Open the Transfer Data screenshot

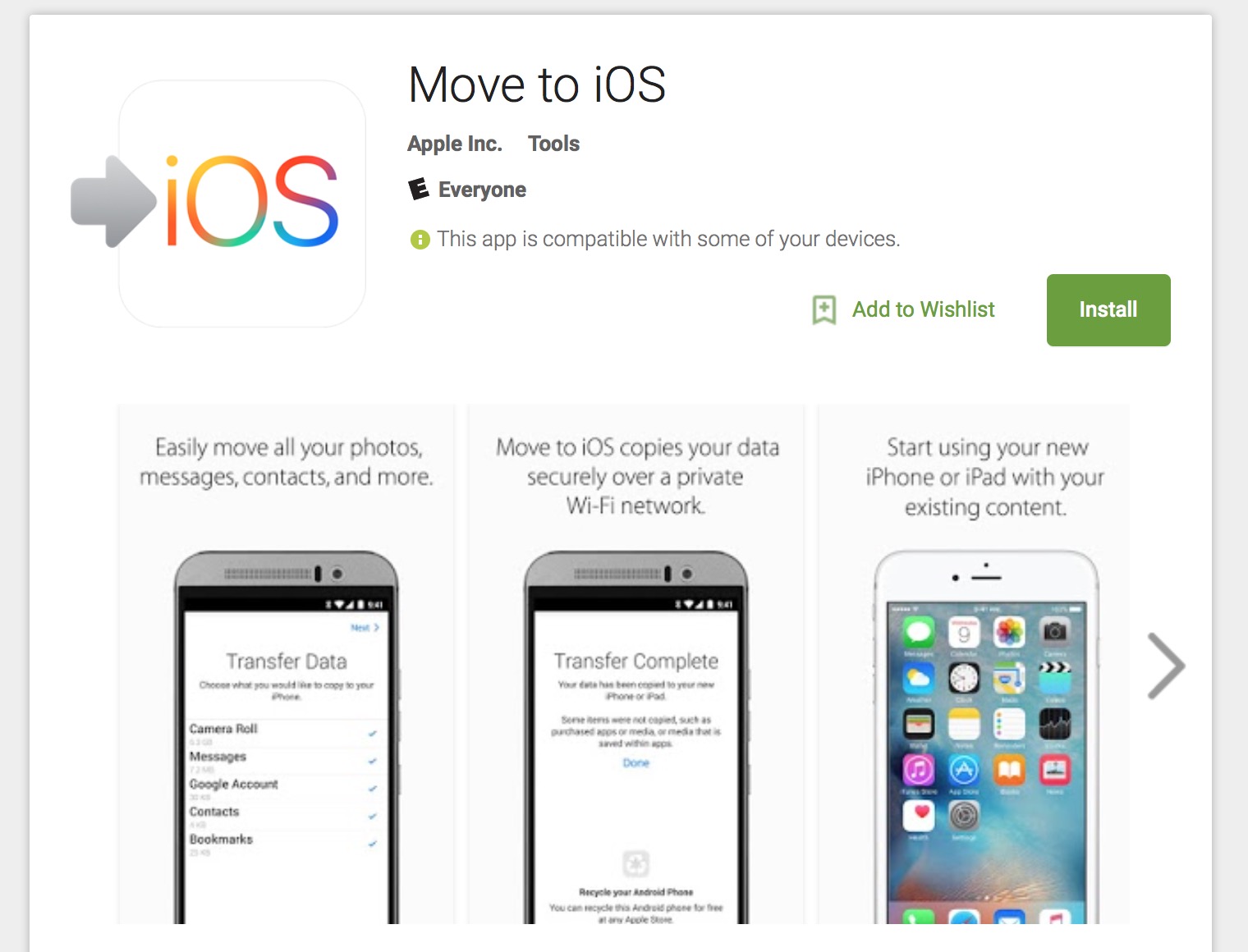[286, 664]
